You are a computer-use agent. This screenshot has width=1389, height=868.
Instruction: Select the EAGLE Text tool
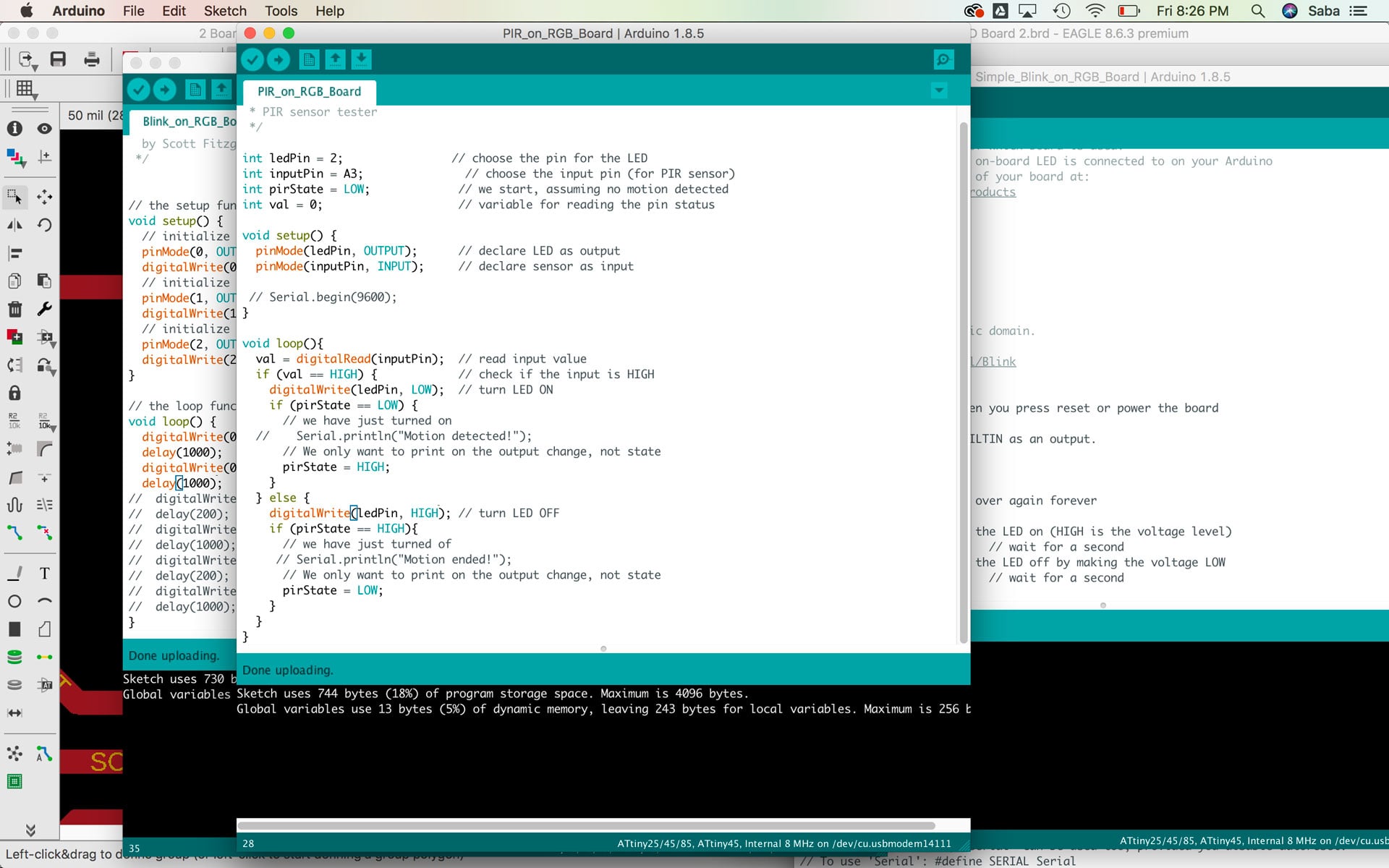(x=44, y=574)
